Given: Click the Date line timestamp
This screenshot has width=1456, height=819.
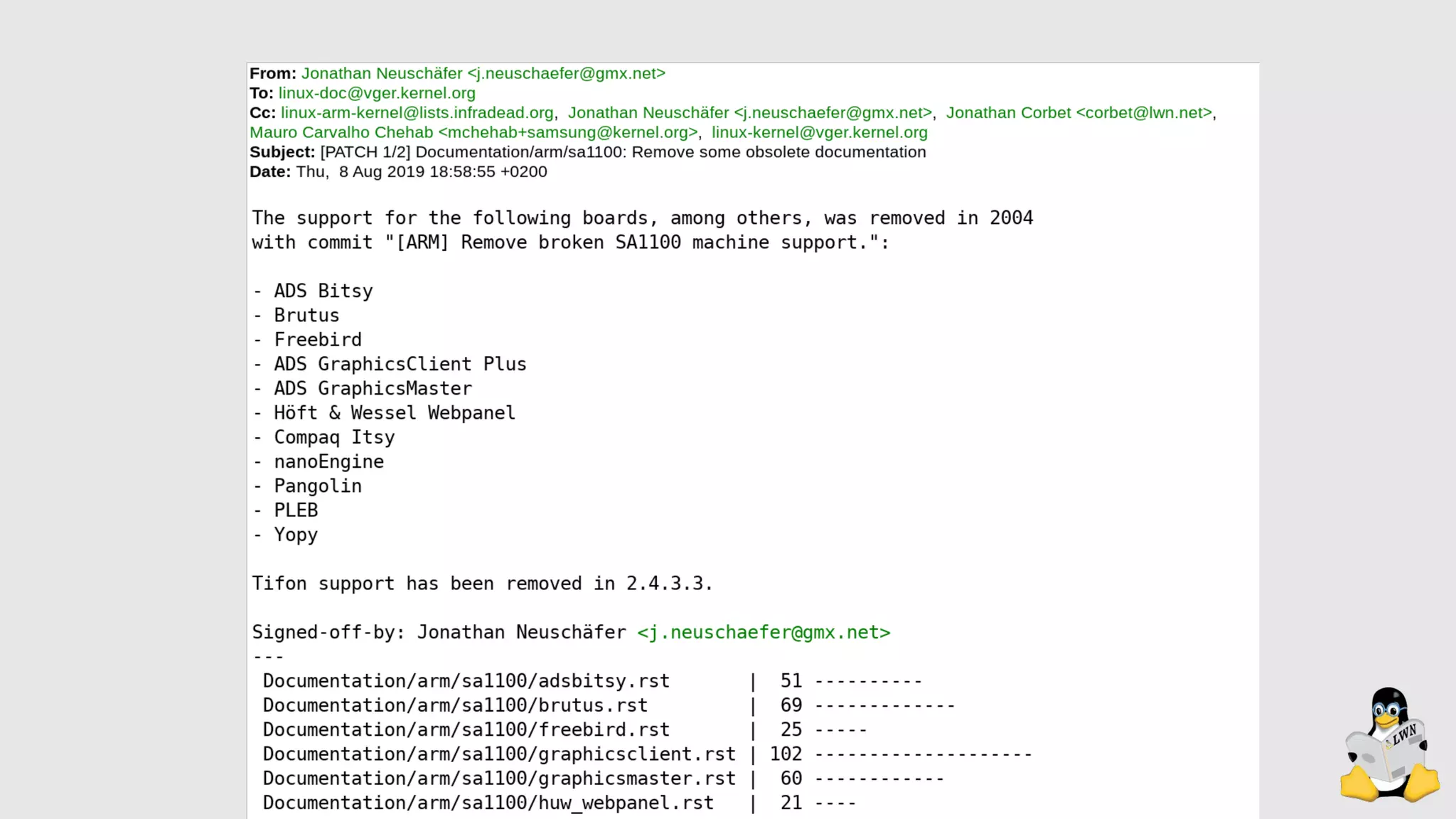Looking at the screenshot, I should point(422,172).
